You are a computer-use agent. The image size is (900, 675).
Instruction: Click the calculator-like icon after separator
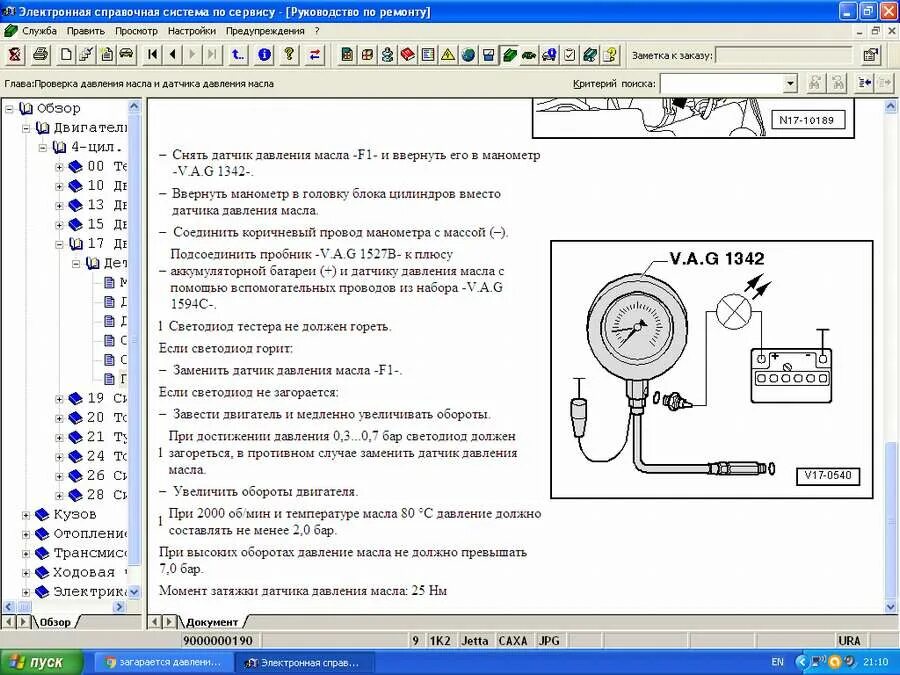tap(347, 55)
